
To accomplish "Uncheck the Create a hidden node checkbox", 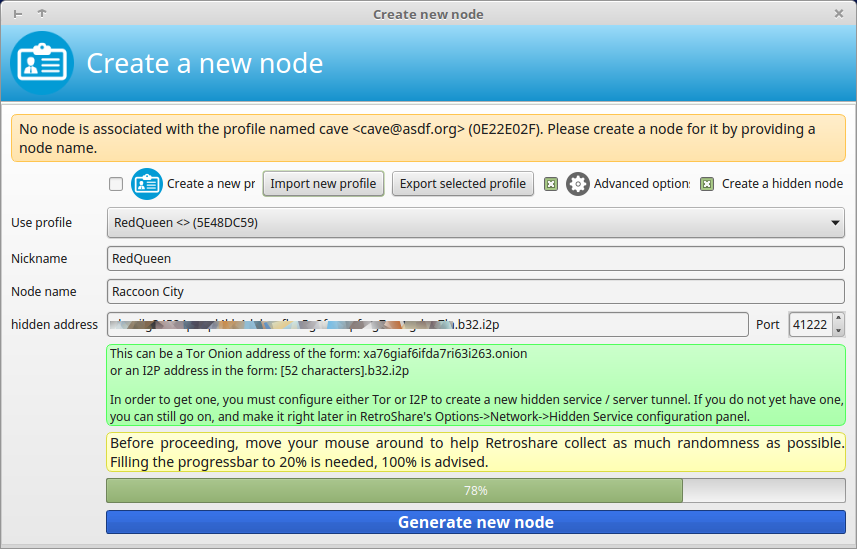I will 707,184.
